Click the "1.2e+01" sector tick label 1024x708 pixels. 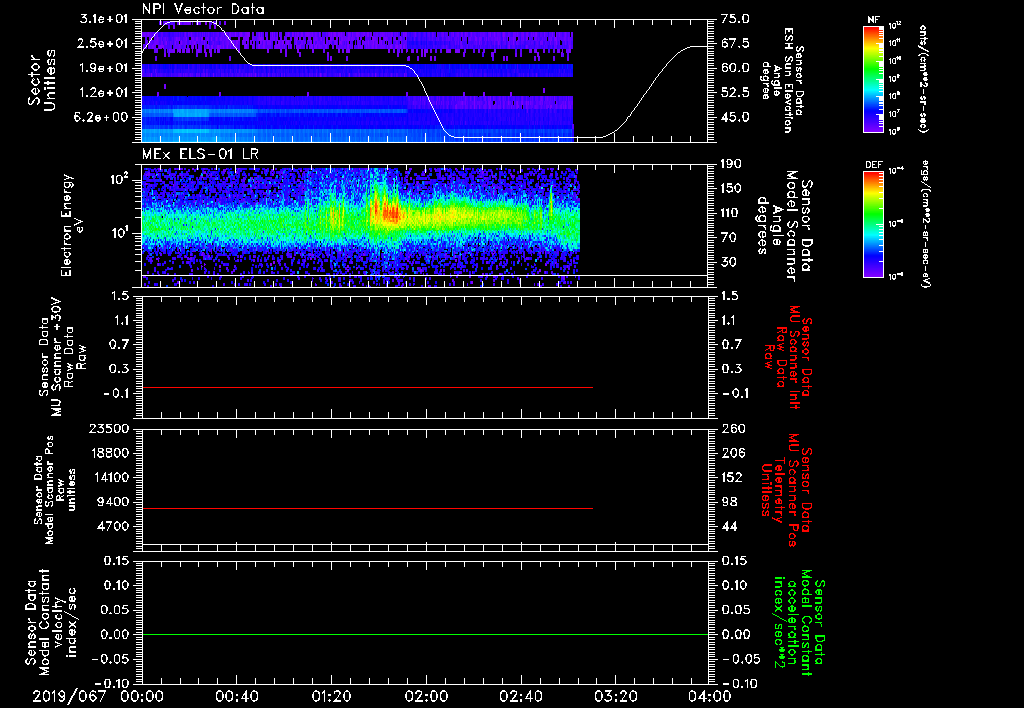[104, 93]
